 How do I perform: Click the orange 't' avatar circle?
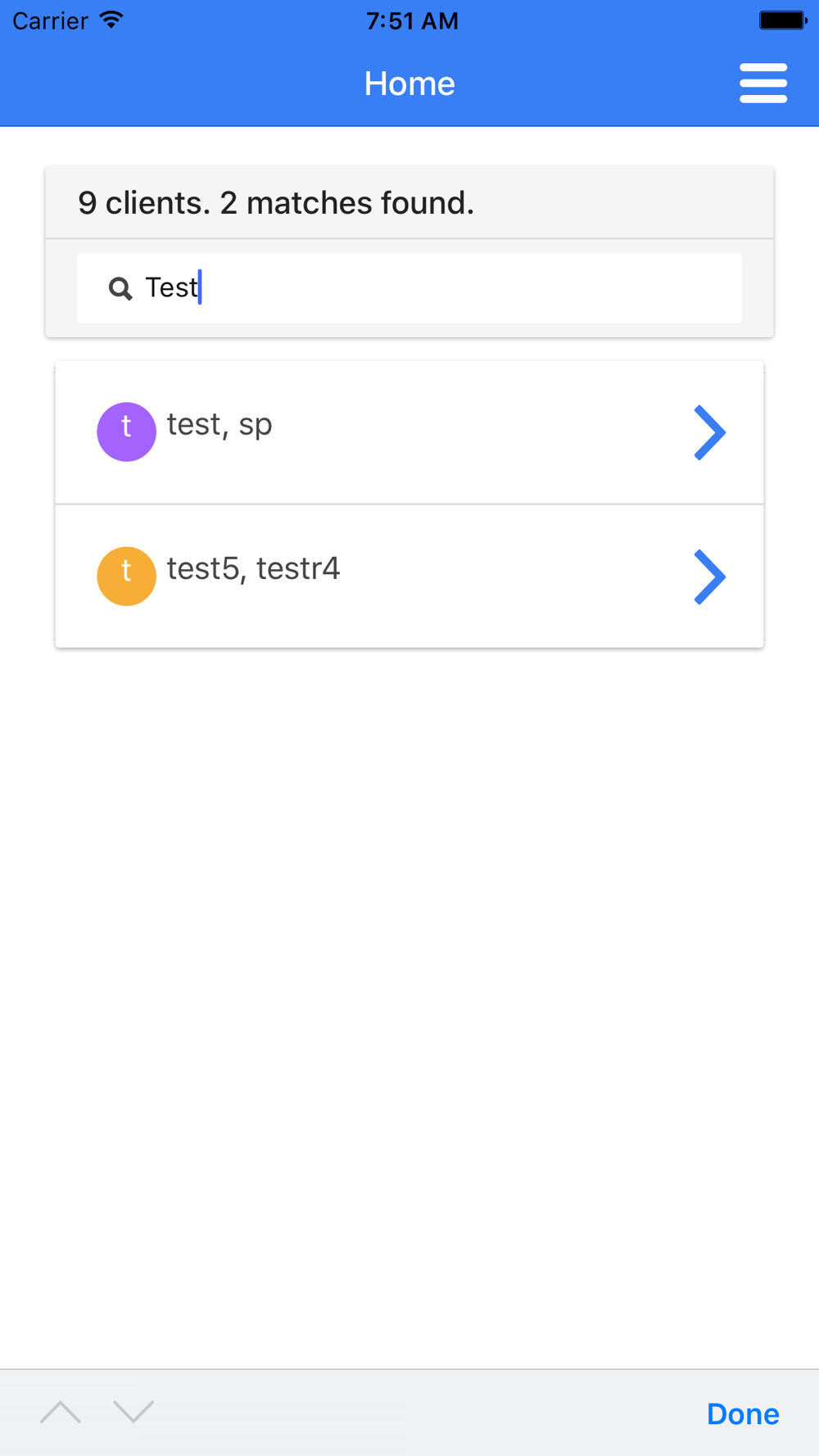coord(126,576)
